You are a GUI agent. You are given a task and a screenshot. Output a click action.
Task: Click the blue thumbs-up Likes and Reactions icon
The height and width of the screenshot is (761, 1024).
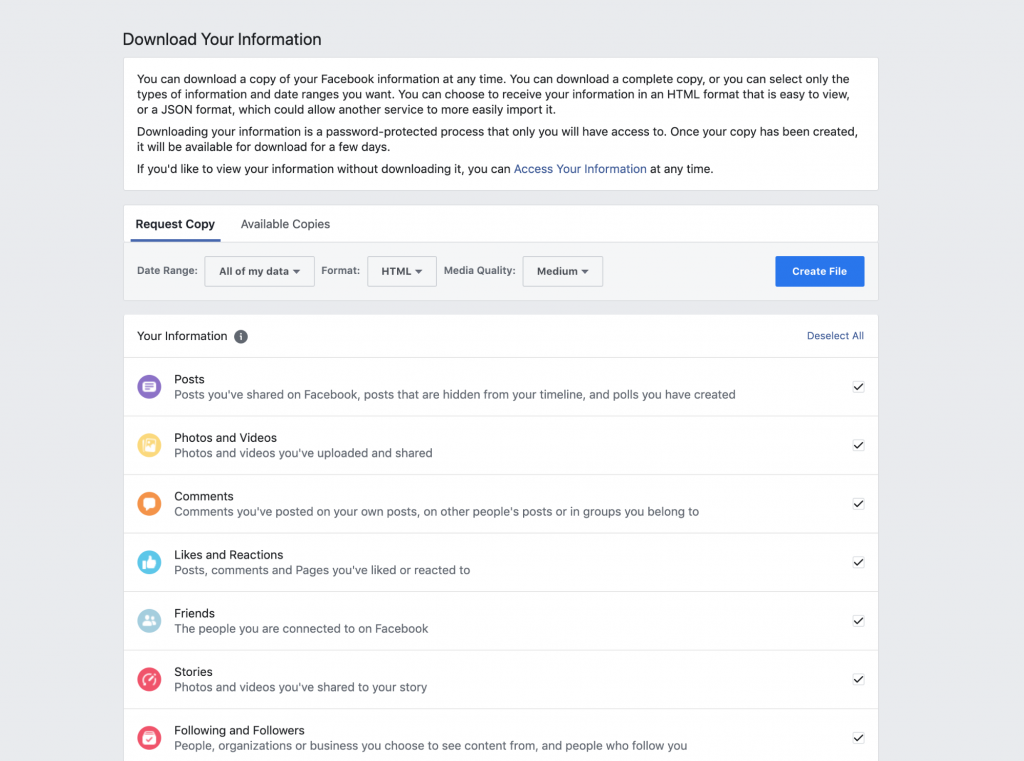[149, 562]
